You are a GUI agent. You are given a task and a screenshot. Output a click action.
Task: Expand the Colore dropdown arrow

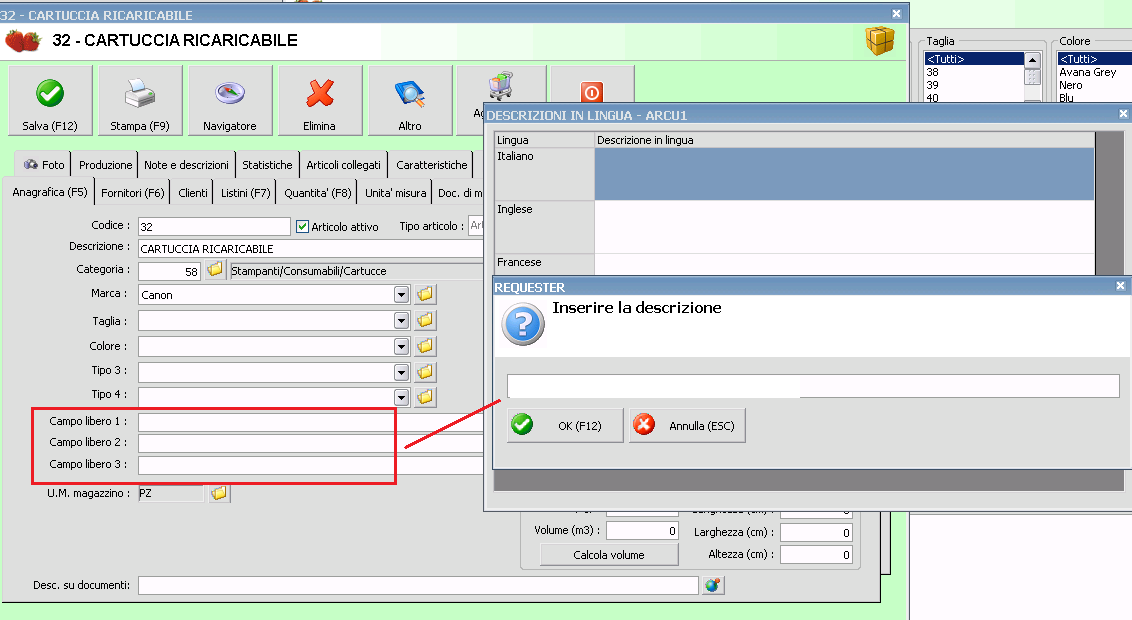pyautogui.click(x=401, y=346)
